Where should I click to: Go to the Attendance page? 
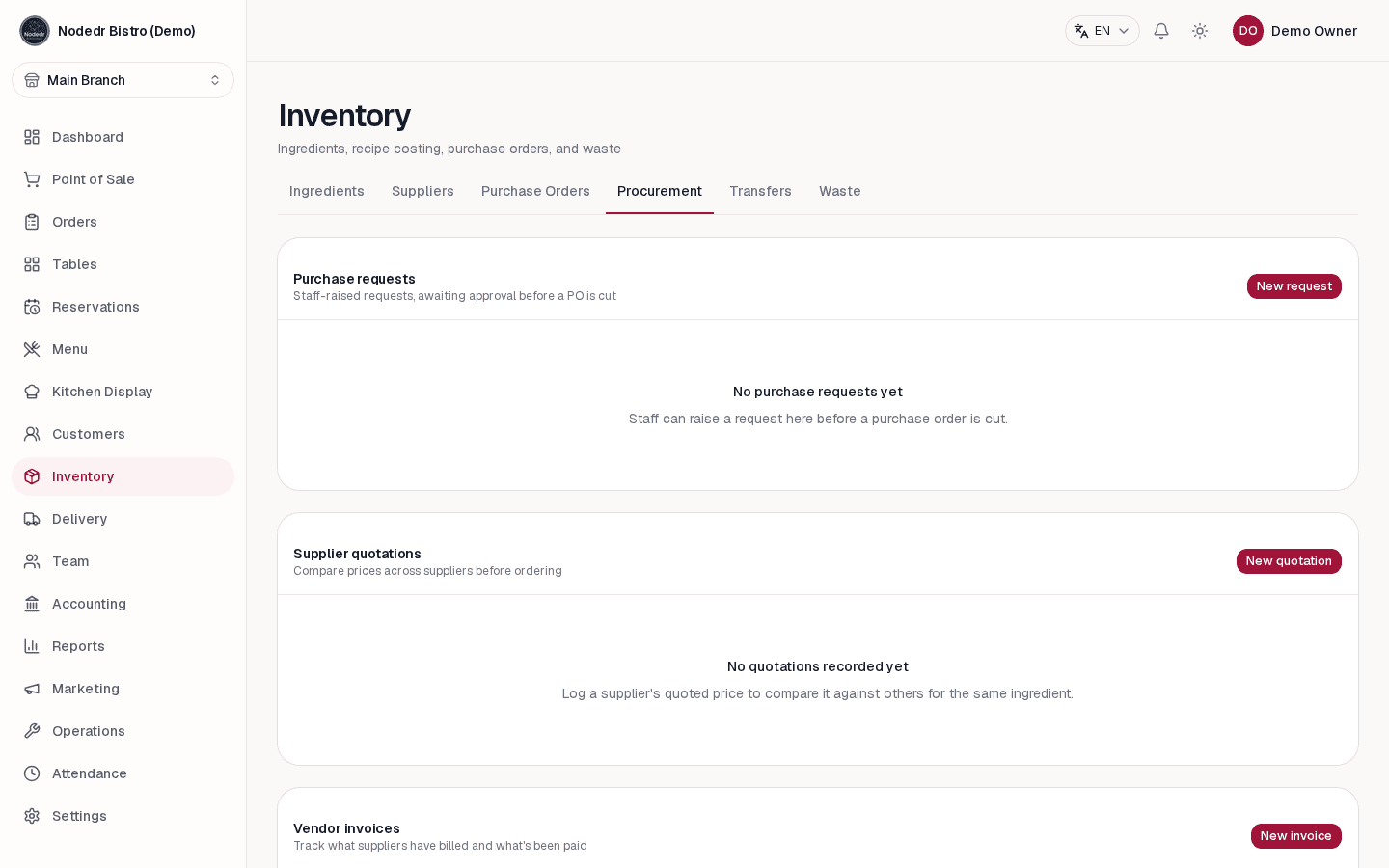coord(123,773)
